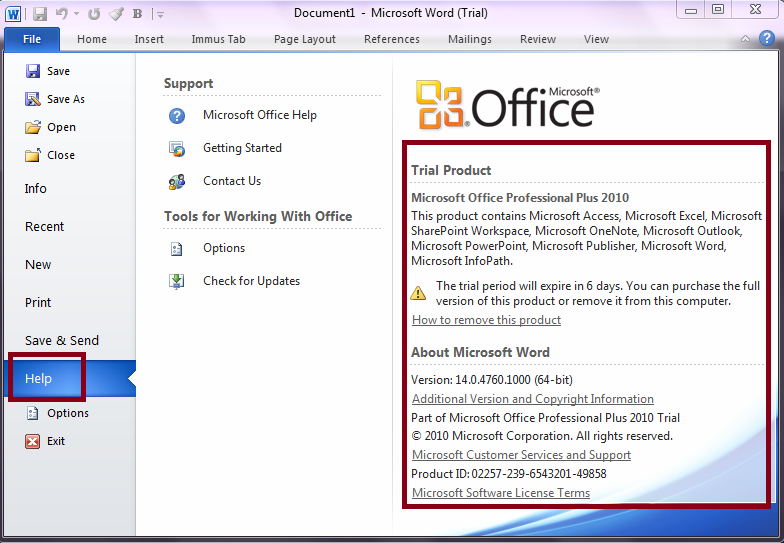Click the Save icon in the Quick Access Toolbar

[40, 14]
